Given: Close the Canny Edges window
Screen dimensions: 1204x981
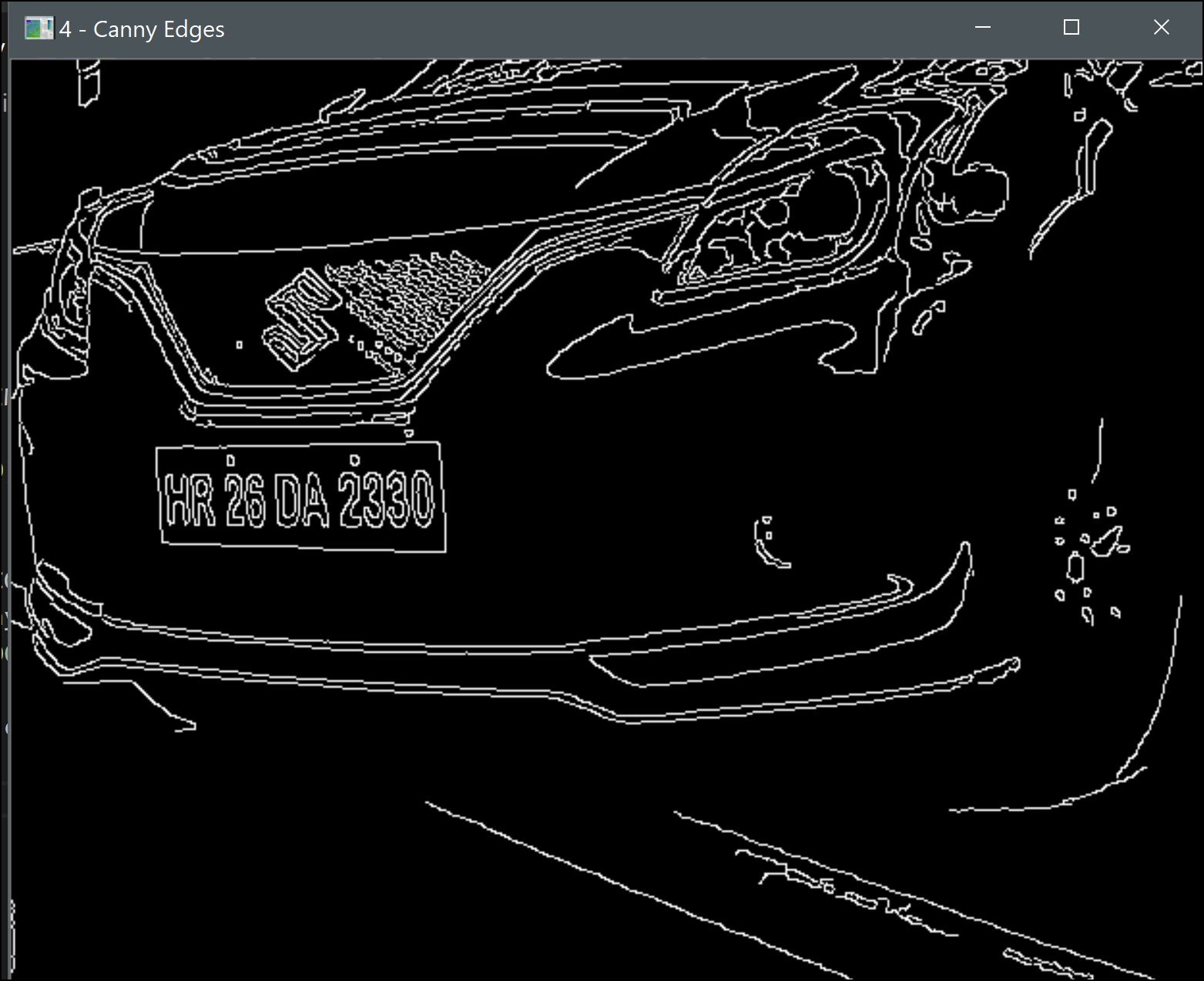Looking at the screenshot, I should click(1161, 28).
